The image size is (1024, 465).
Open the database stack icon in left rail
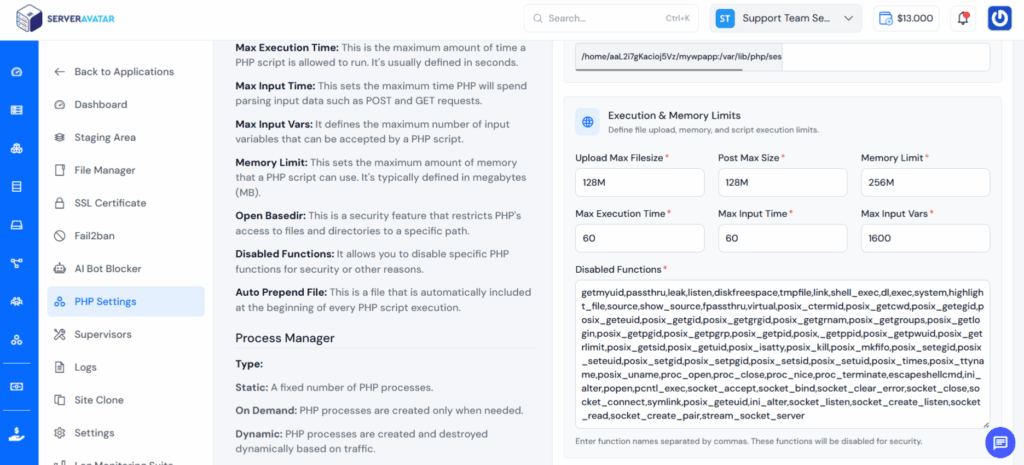[17, 187]
